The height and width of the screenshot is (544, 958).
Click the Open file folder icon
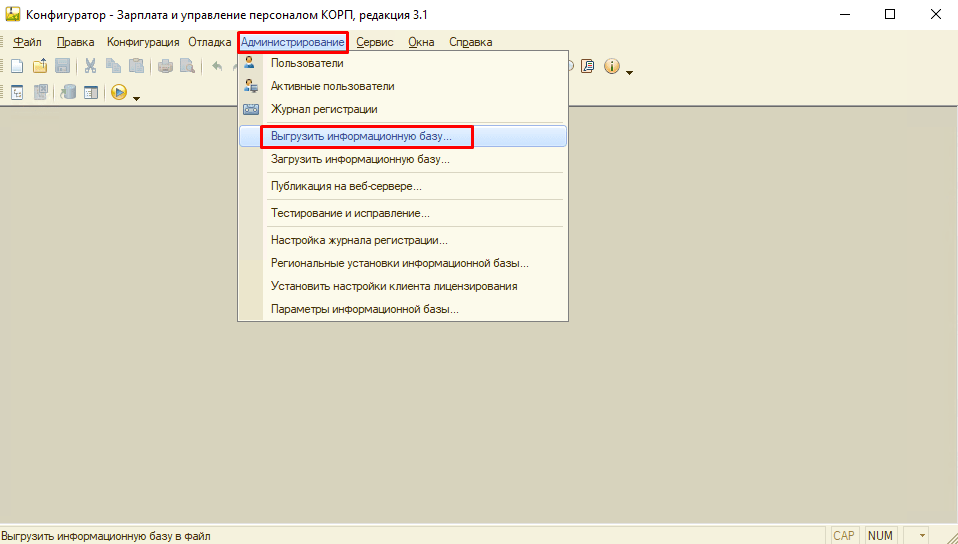tap(40, 66)
